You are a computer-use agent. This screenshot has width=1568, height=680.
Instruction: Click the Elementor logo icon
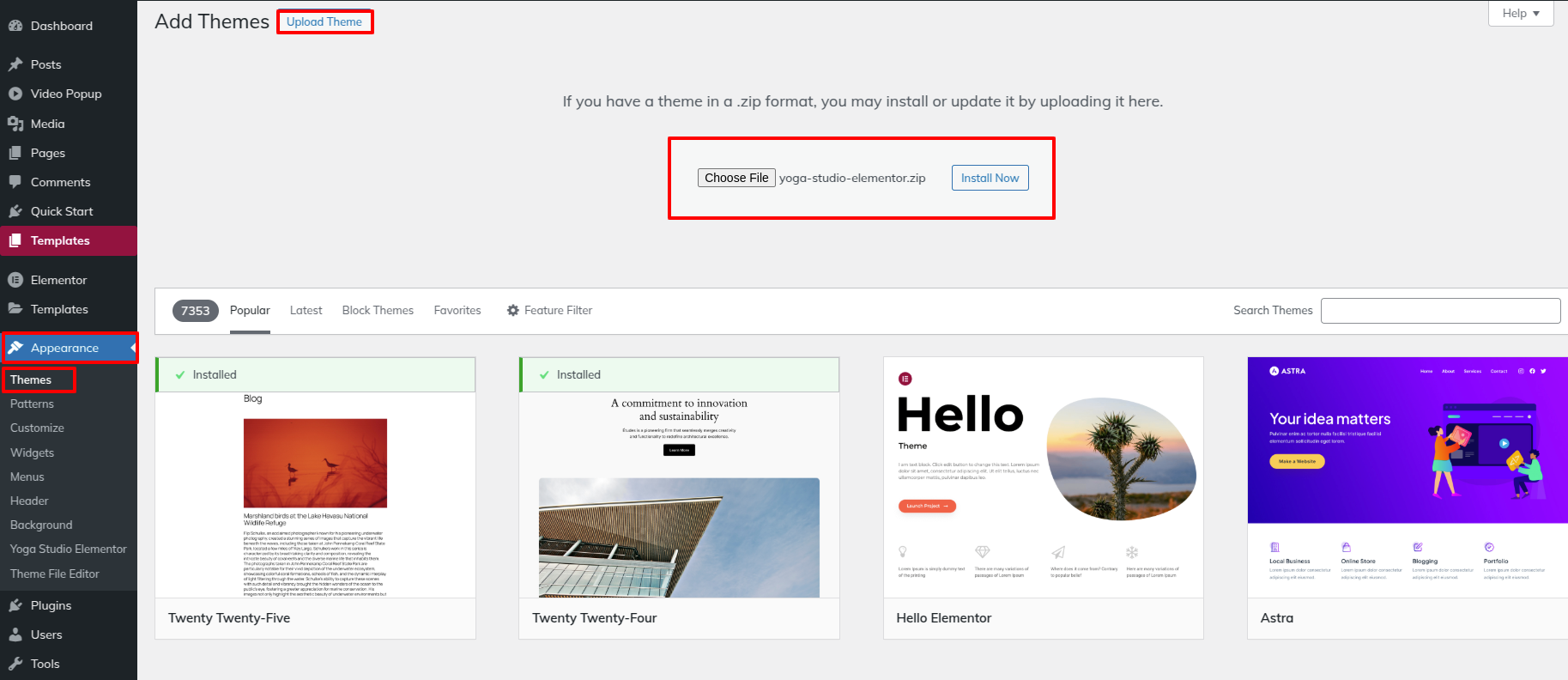(x=15, y=280)
